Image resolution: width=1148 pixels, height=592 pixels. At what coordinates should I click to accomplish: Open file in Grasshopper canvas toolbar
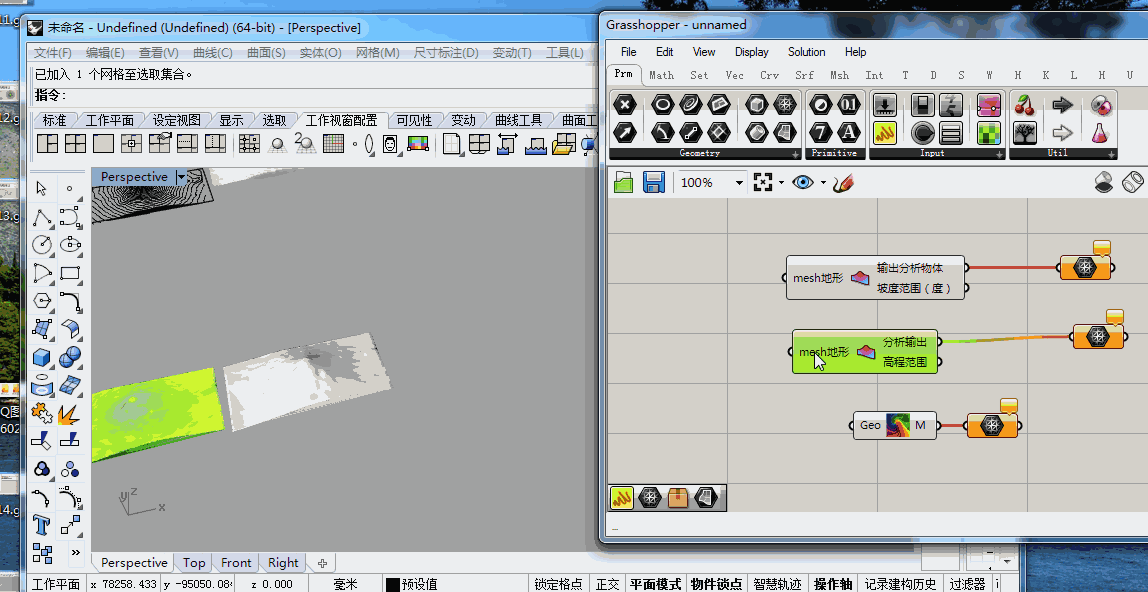(x=624, y=182)
